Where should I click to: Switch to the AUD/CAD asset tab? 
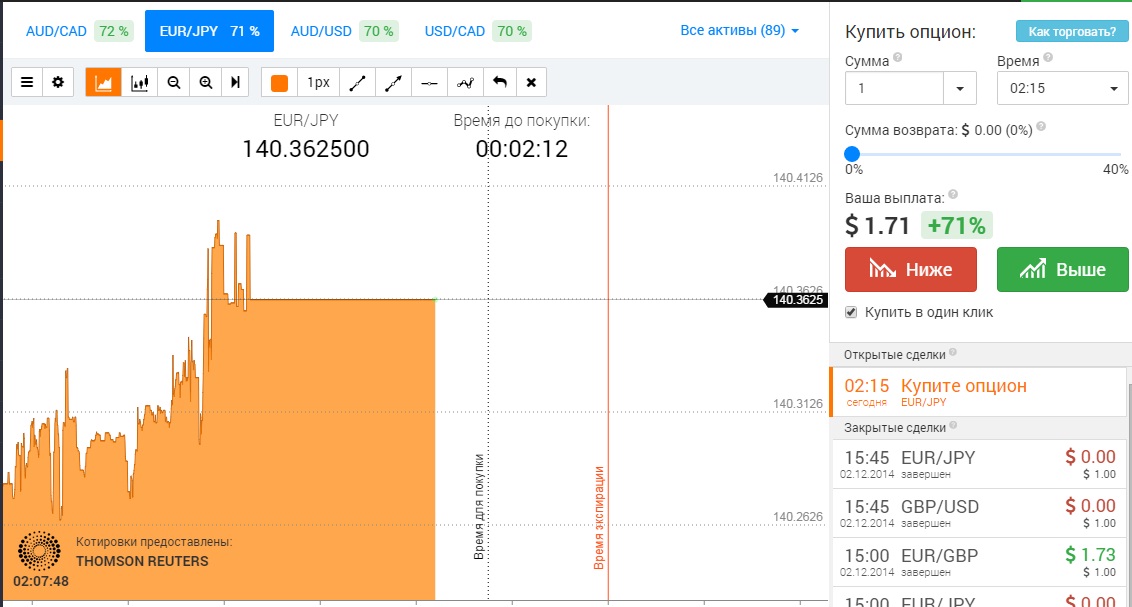(x=78, y=31)
